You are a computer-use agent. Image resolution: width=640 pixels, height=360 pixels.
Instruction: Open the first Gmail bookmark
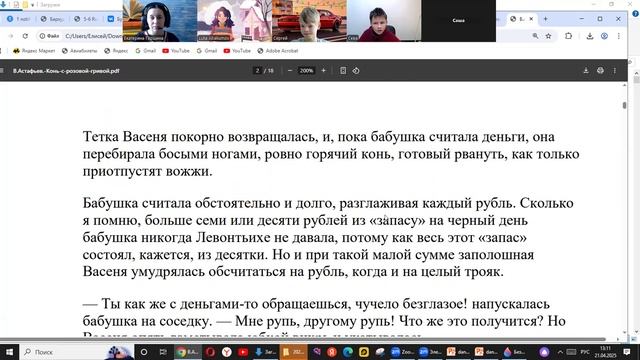click(x=146, y=51)
